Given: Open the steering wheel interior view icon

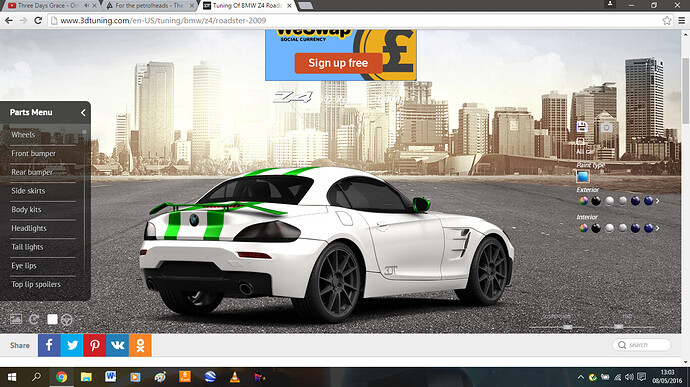Looking at the screenshot, I should (x=66, y=320).
